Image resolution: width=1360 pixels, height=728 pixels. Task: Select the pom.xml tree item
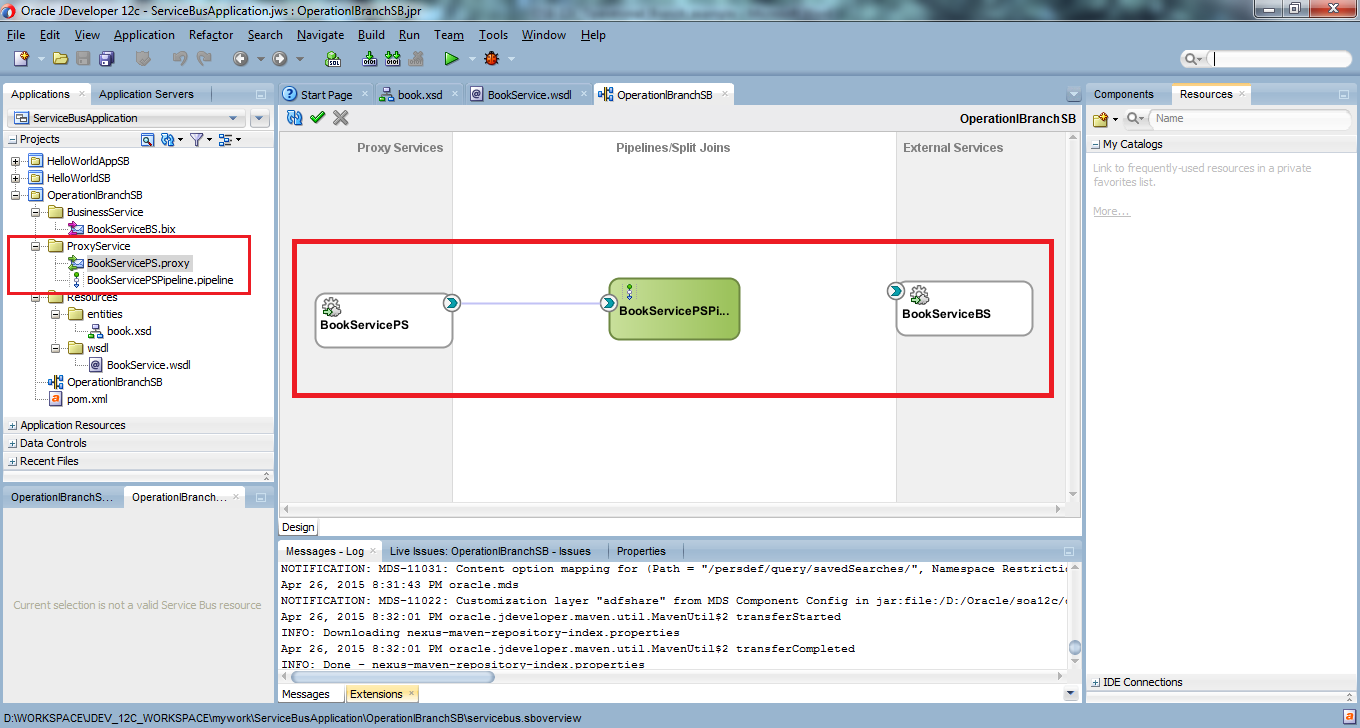click(77, 399)
